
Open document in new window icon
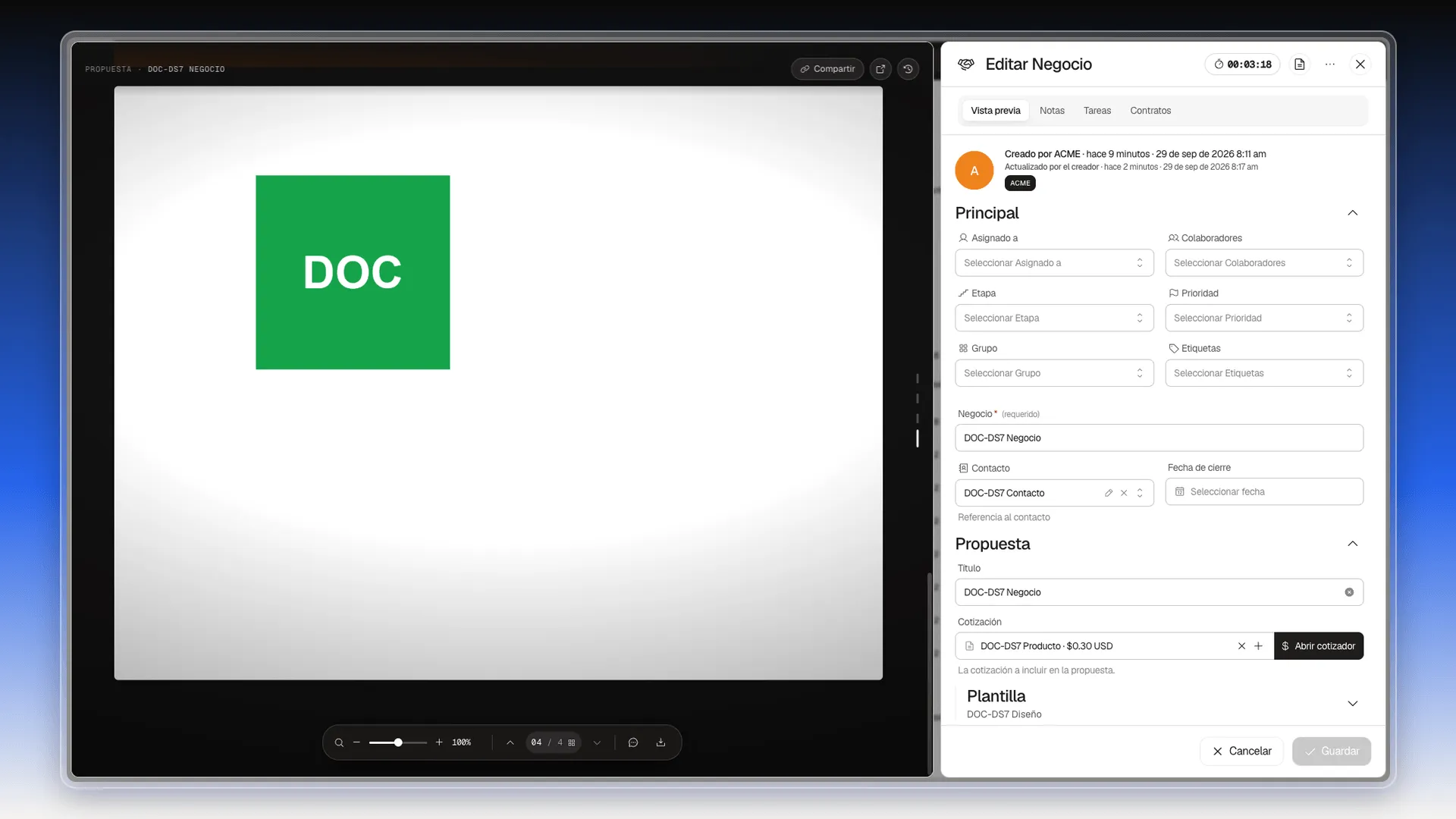pos(880,69)
